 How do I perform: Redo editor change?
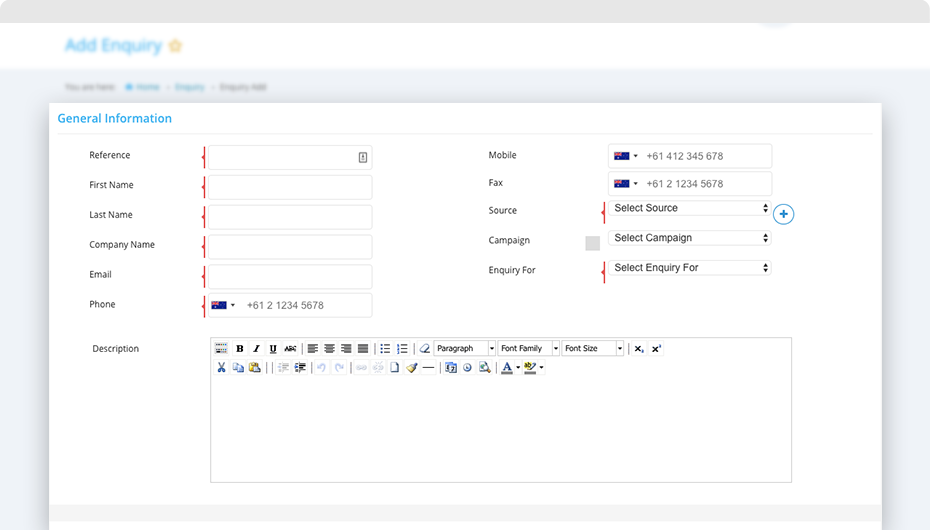(339, 368)
